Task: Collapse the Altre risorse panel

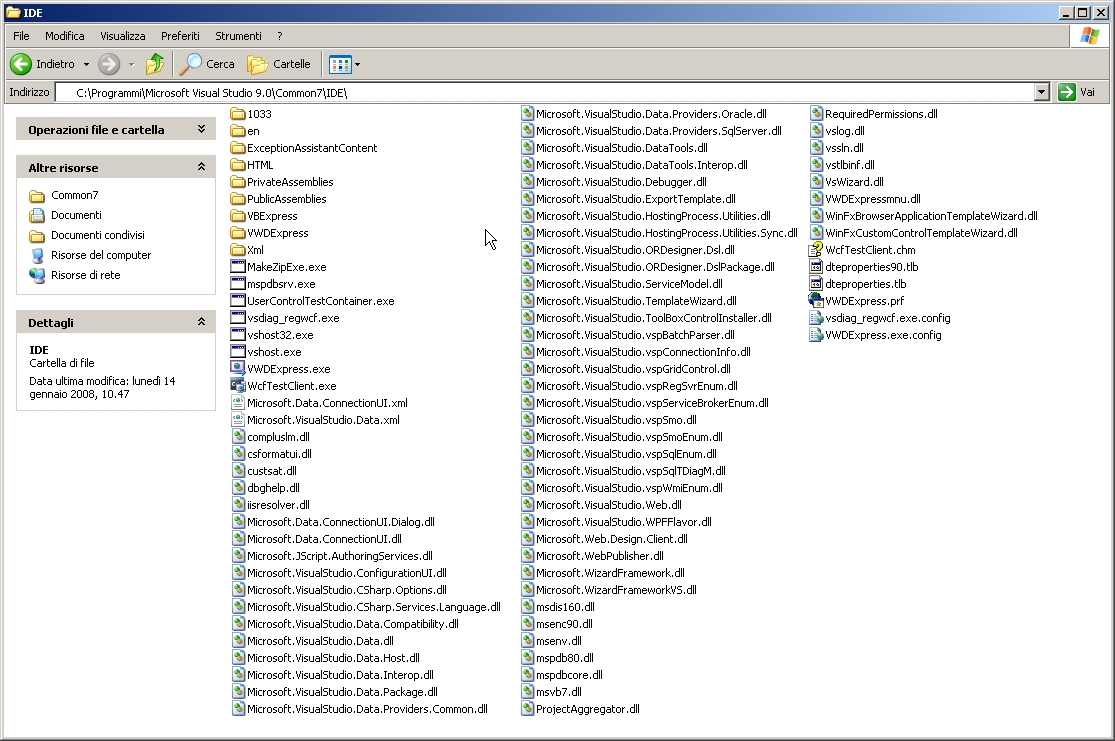Action: 201,167
